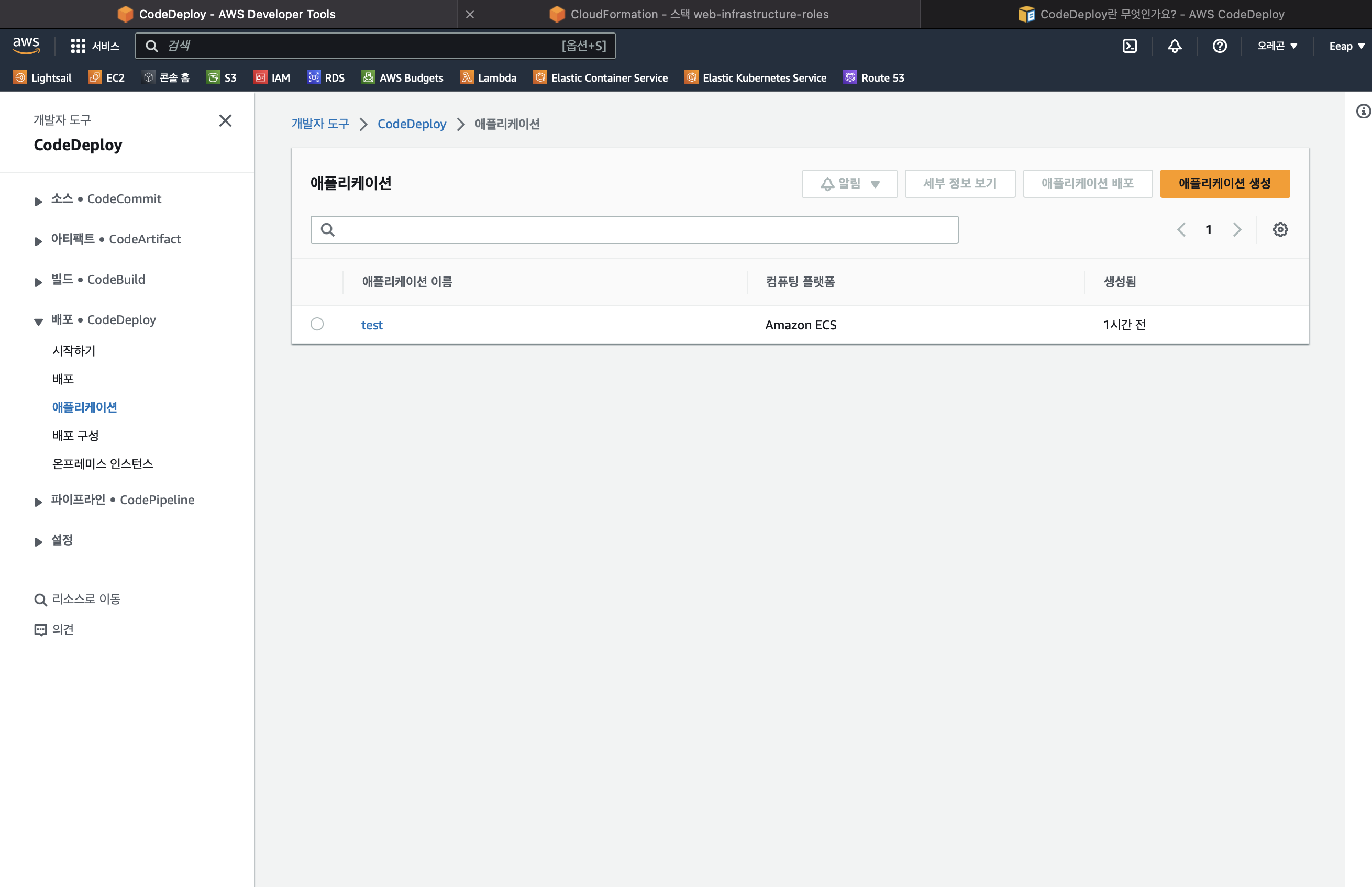Image resolution: width=1372 pixels, height=887 pixels.
Task: Open the 오레곤 region dropdown
Action: tap(1276, 46)
